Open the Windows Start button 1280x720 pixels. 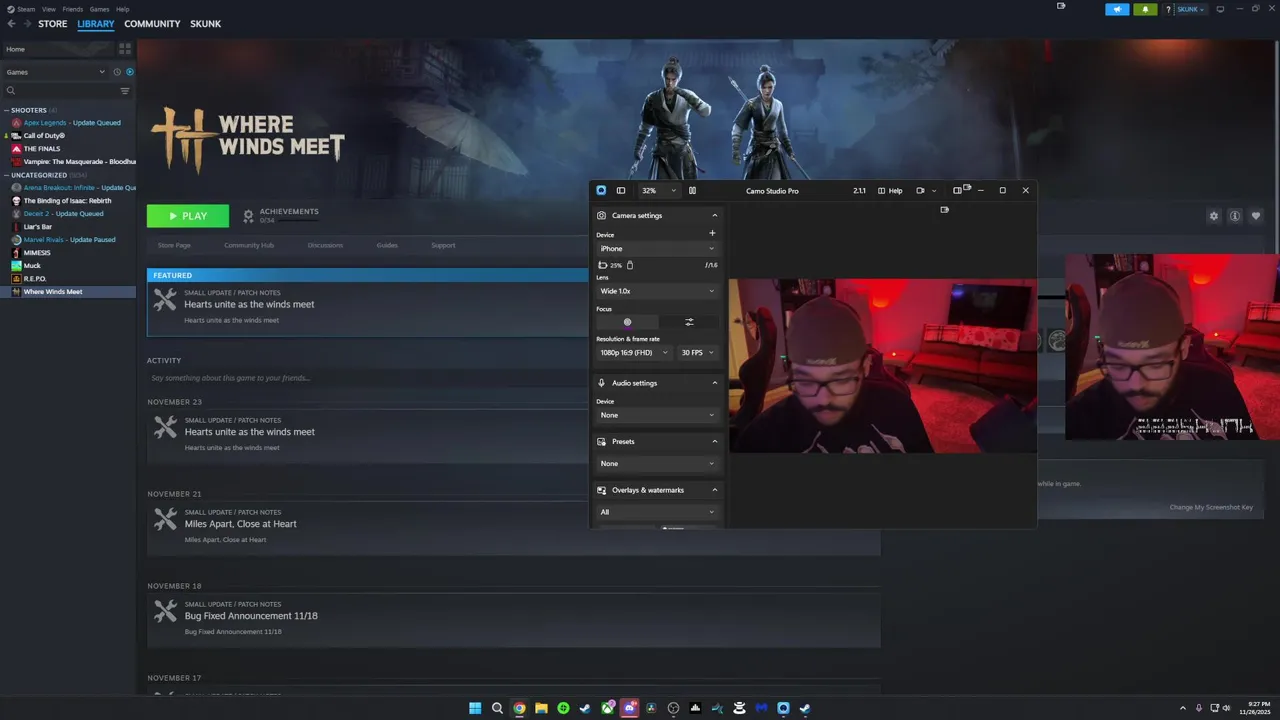[475, 708]
